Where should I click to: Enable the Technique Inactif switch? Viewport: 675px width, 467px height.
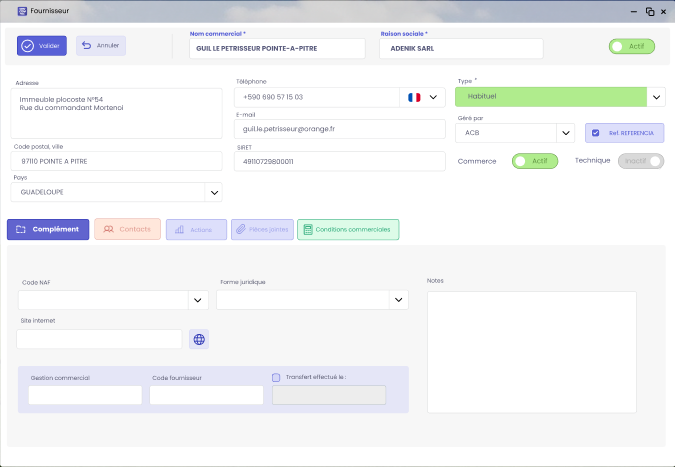641,161
